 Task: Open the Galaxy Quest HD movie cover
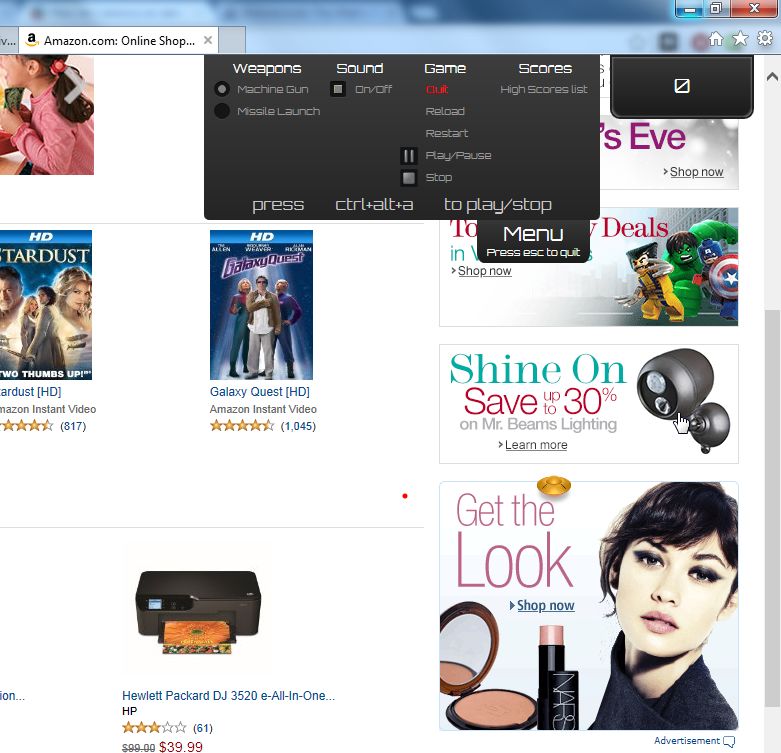(x=261, y=305)
